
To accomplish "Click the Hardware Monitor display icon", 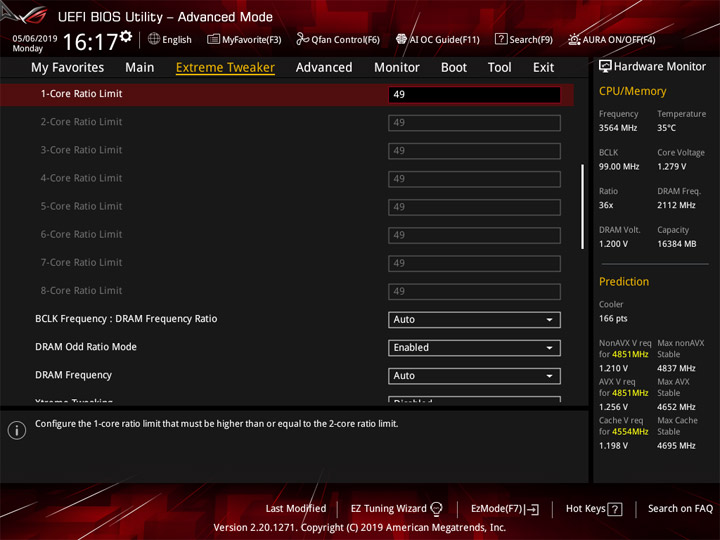I will (x=605, y=67).
